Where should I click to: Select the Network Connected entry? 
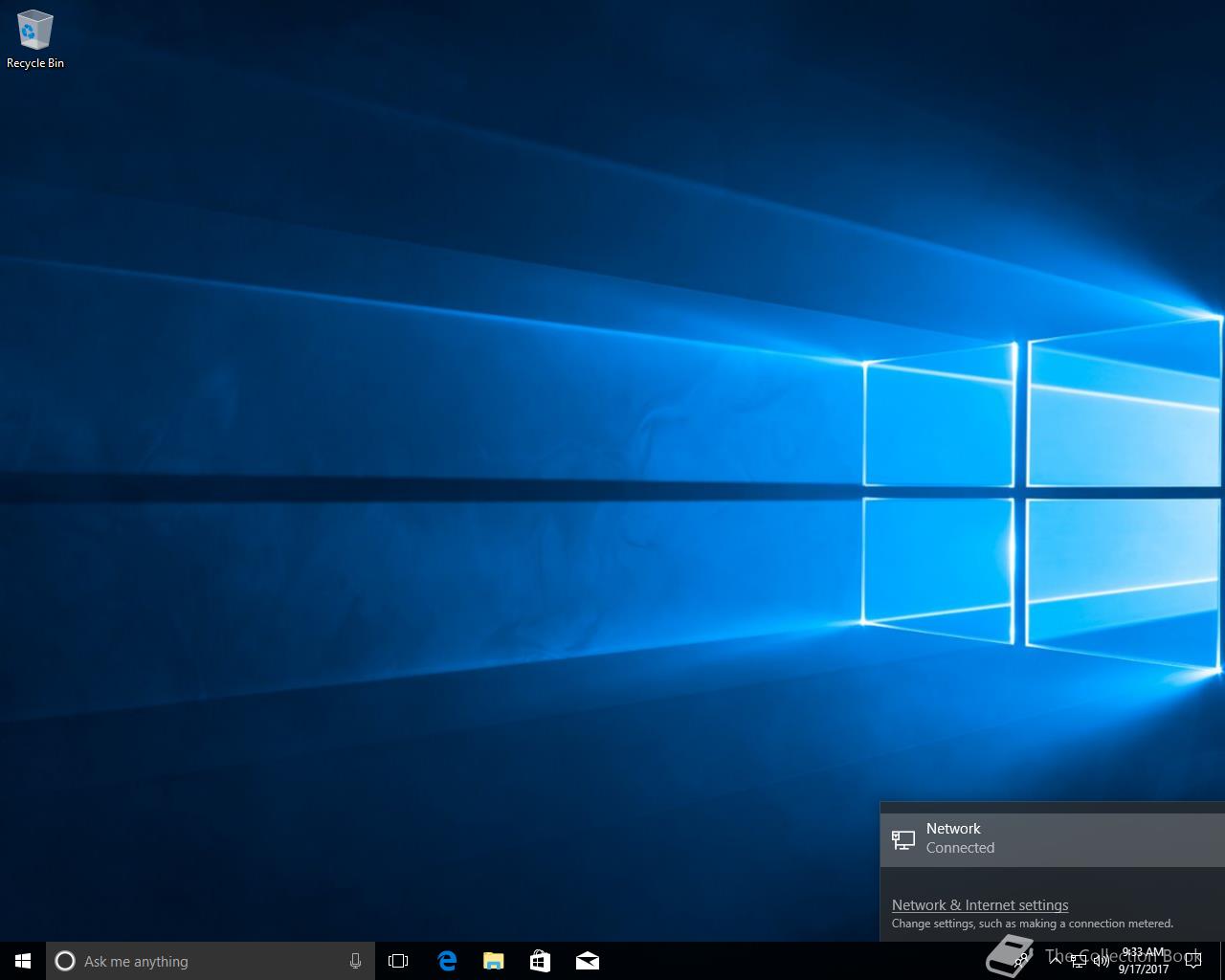pyautogui.click(x=1052, y=838)
